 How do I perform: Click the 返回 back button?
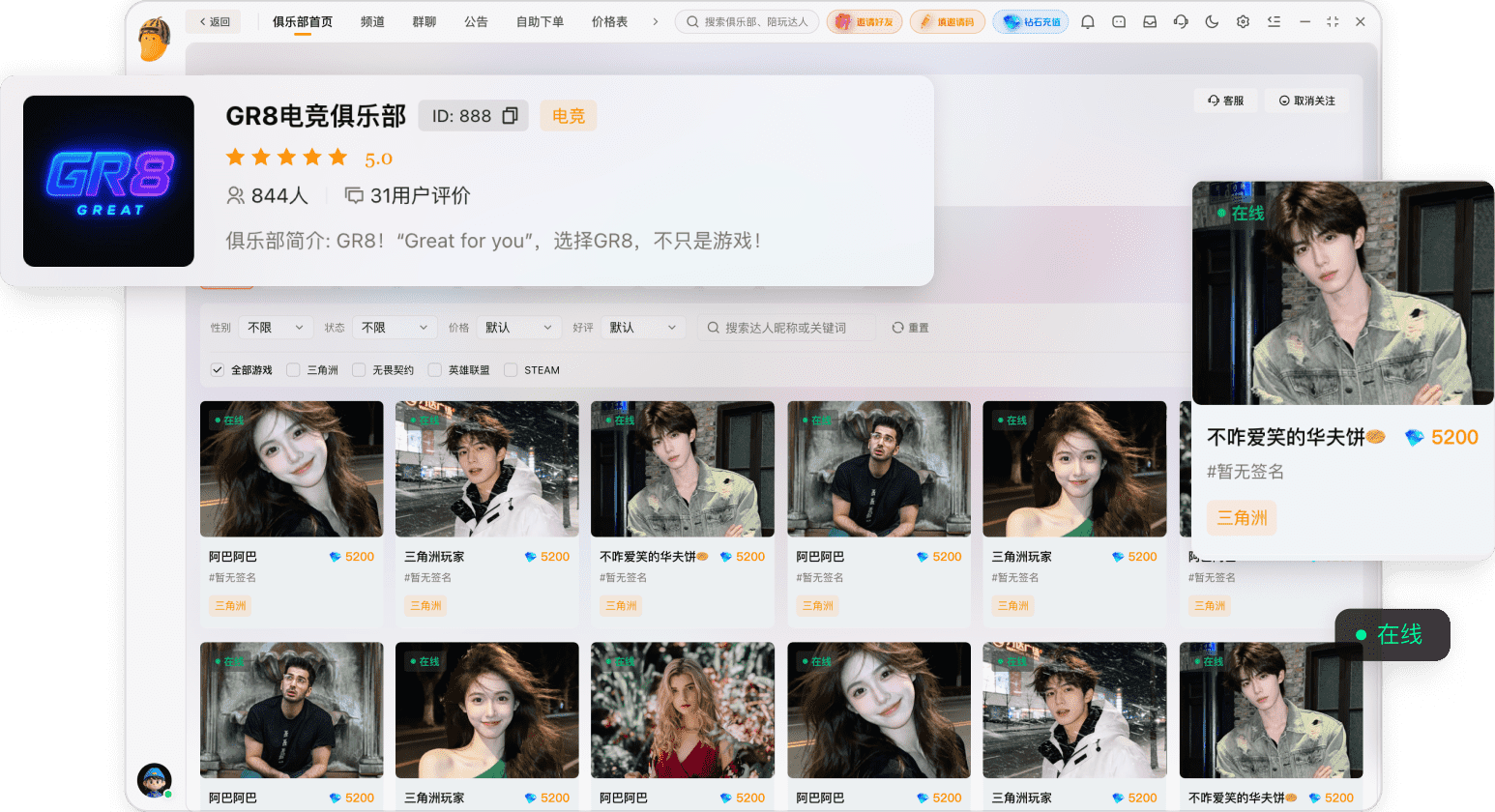tap(215, 21)
